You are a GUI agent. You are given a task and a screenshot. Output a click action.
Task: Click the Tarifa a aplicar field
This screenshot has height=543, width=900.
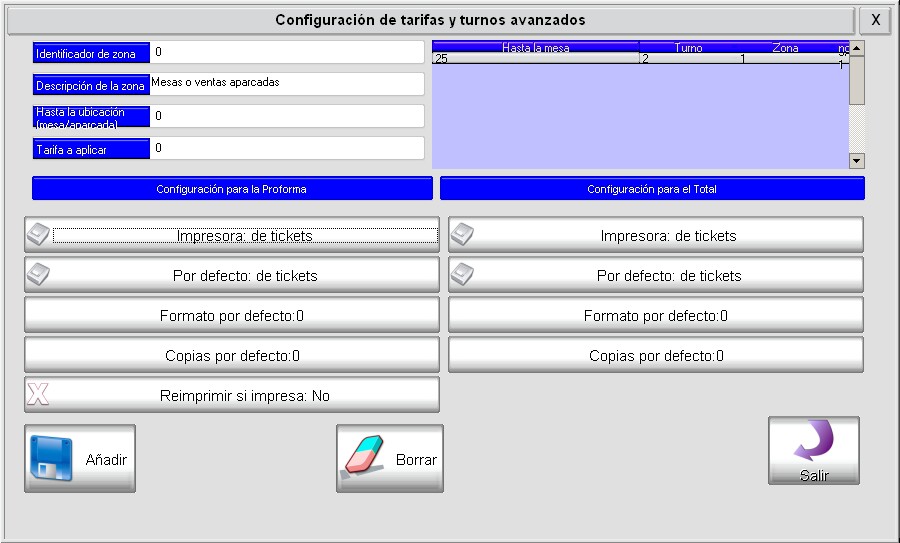(x=287, y=148)
